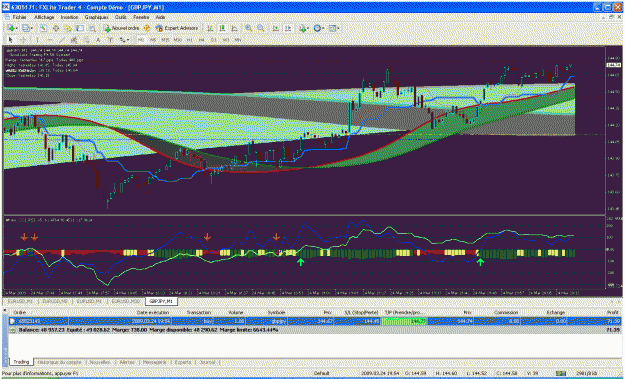Switch to H1 timeframe
Image resolution: width=625 pixels, height=379 pixels.
tap(189, 39)
